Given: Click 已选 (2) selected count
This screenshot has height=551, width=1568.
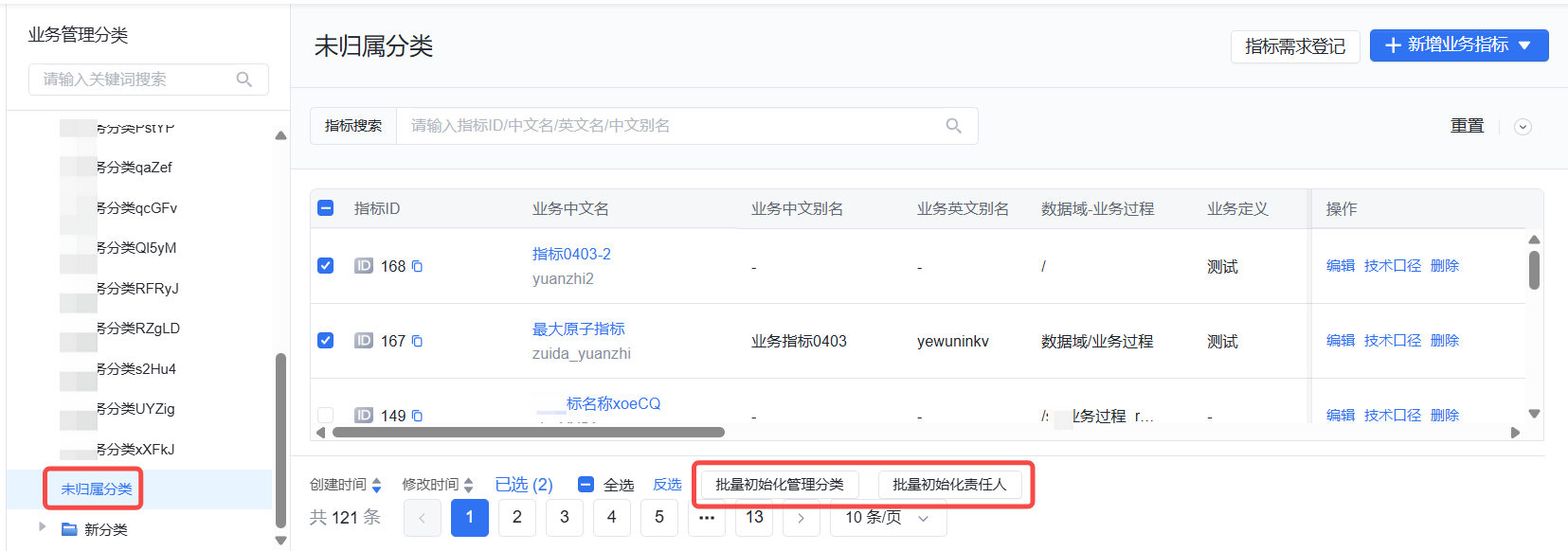Looking at the screenshot, I should tap(524, 485).
